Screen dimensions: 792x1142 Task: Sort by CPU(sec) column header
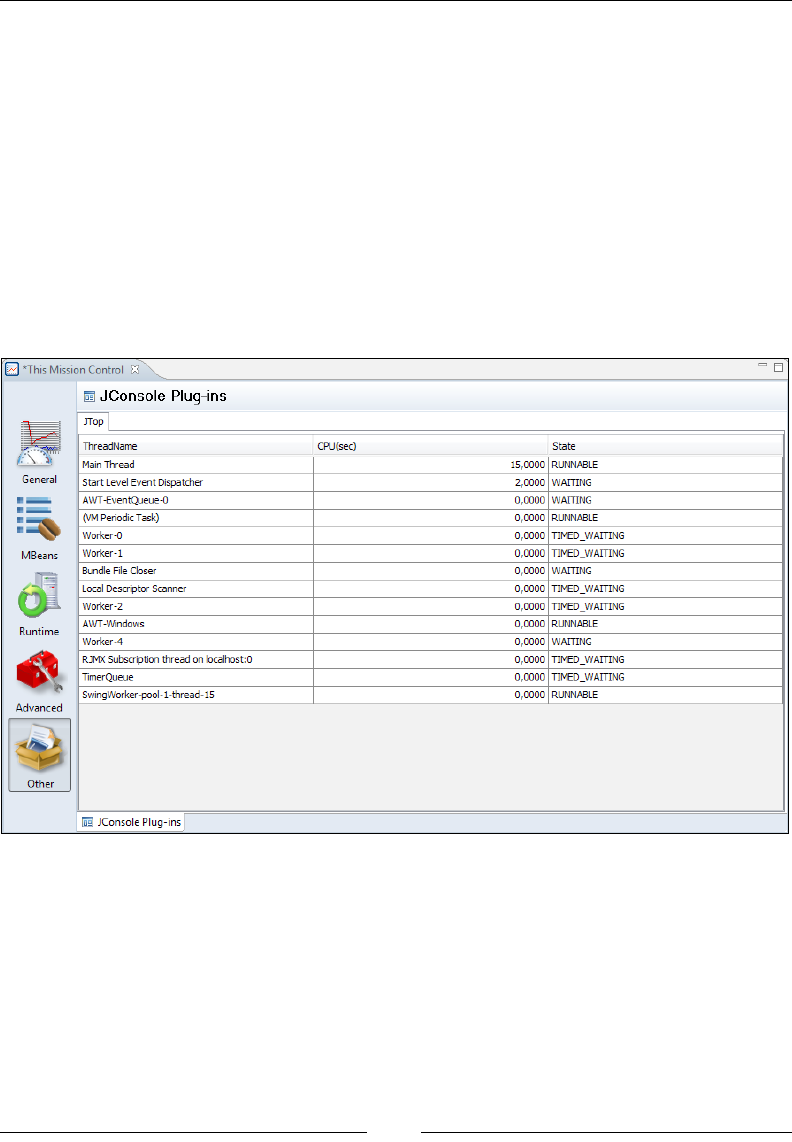(431, 446)
